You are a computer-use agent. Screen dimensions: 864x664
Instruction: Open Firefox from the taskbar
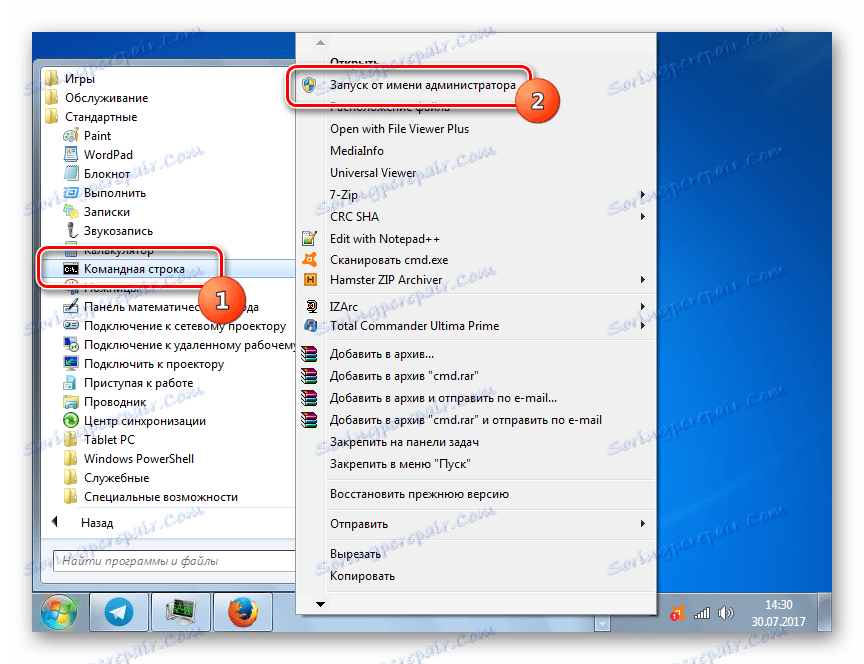click(243, 612)
